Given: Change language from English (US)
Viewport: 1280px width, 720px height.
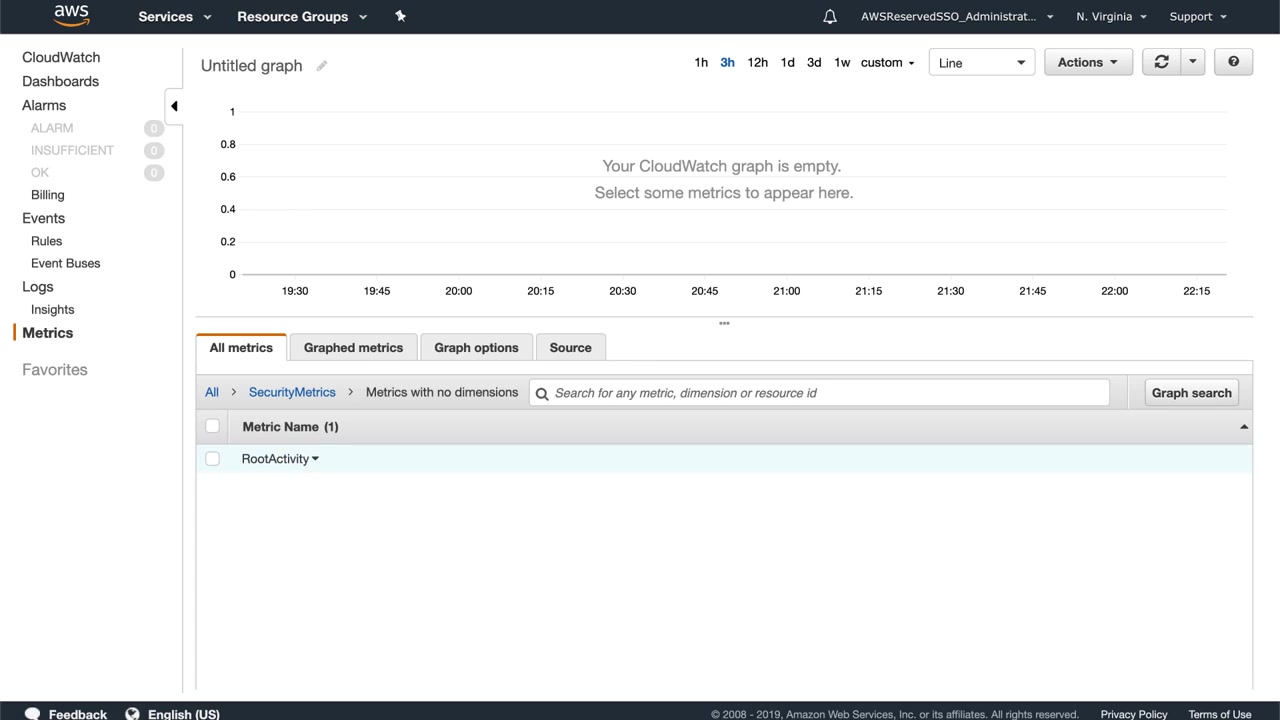Looking at the screenshot, I should point(183,714).
